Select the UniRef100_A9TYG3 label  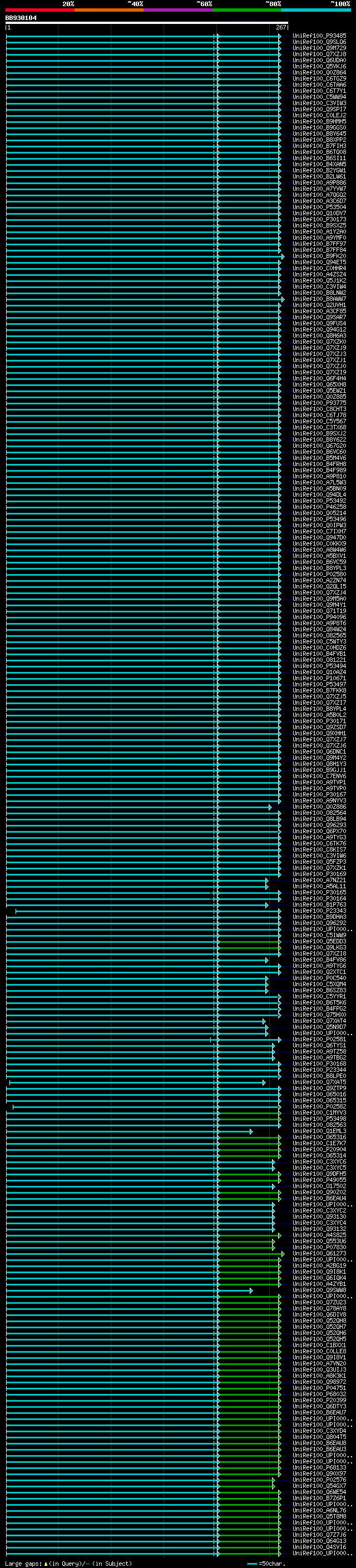pyautogui.click(x=319, y=838)
